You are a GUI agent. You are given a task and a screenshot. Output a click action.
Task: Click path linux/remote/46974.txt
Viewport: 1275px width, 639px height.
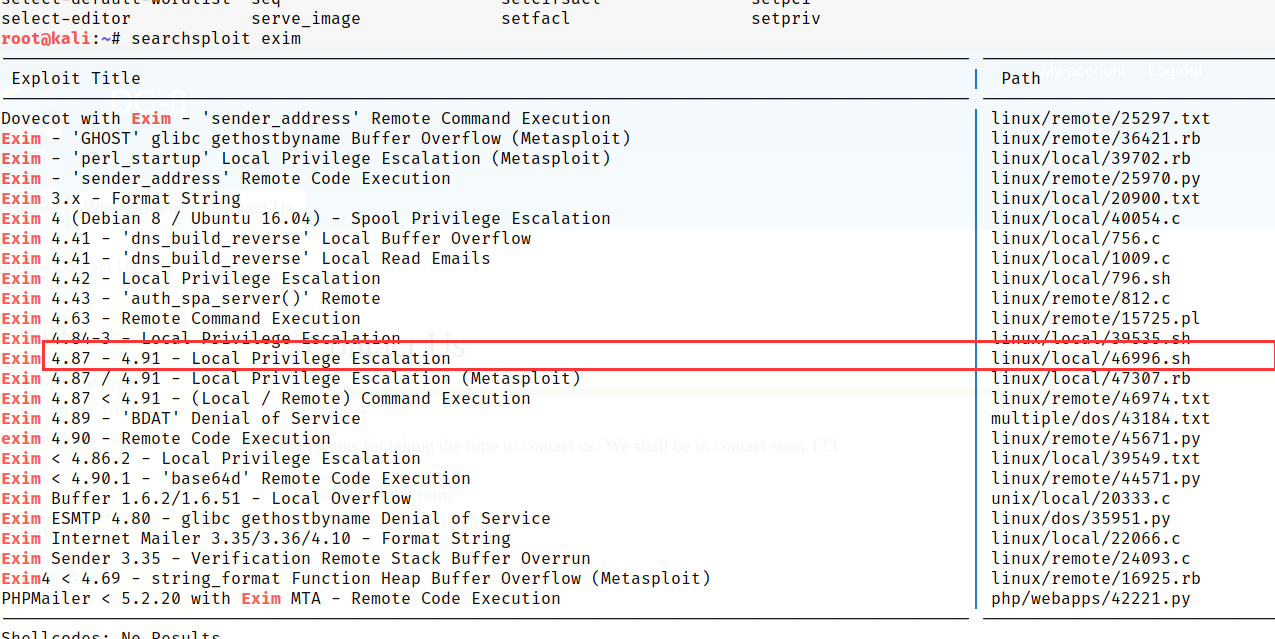pyautogui.click(x=1101, y=398)
